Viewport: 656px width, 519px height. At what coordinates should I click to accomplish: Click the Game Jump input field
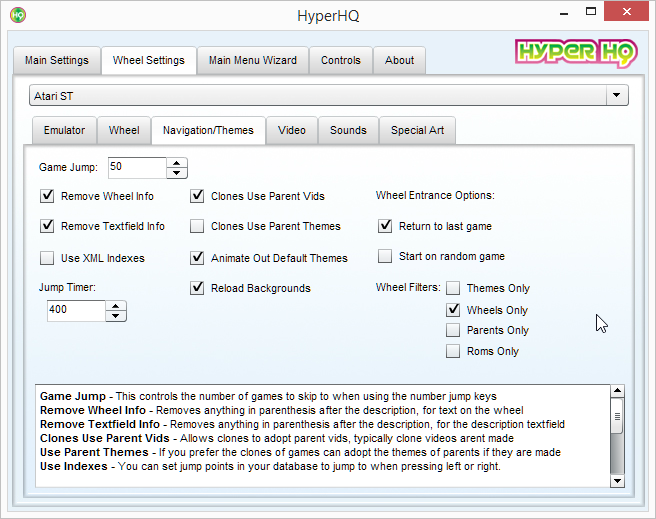click(136, 167)
